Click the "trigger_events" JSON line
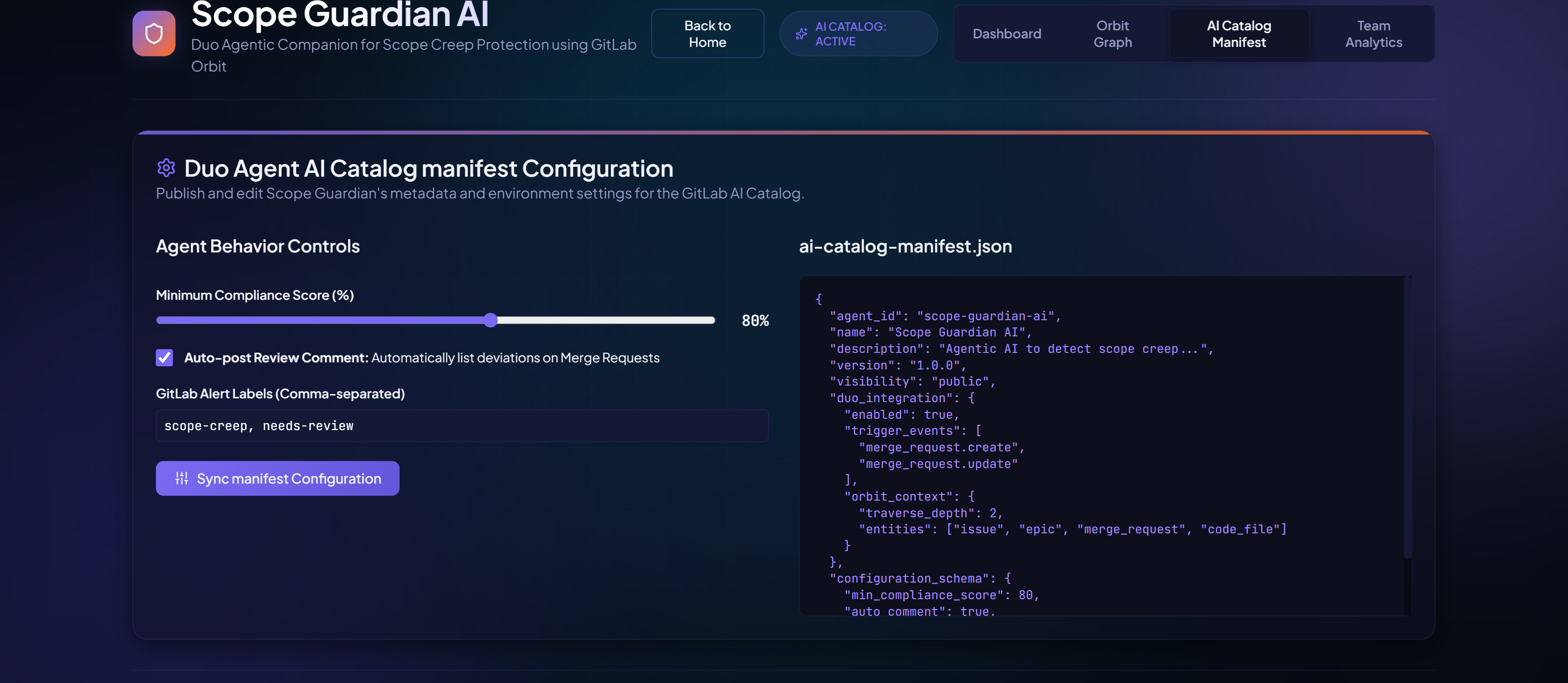The height and width of the screenshot is (683, 1568). click(x=912, y=431)
